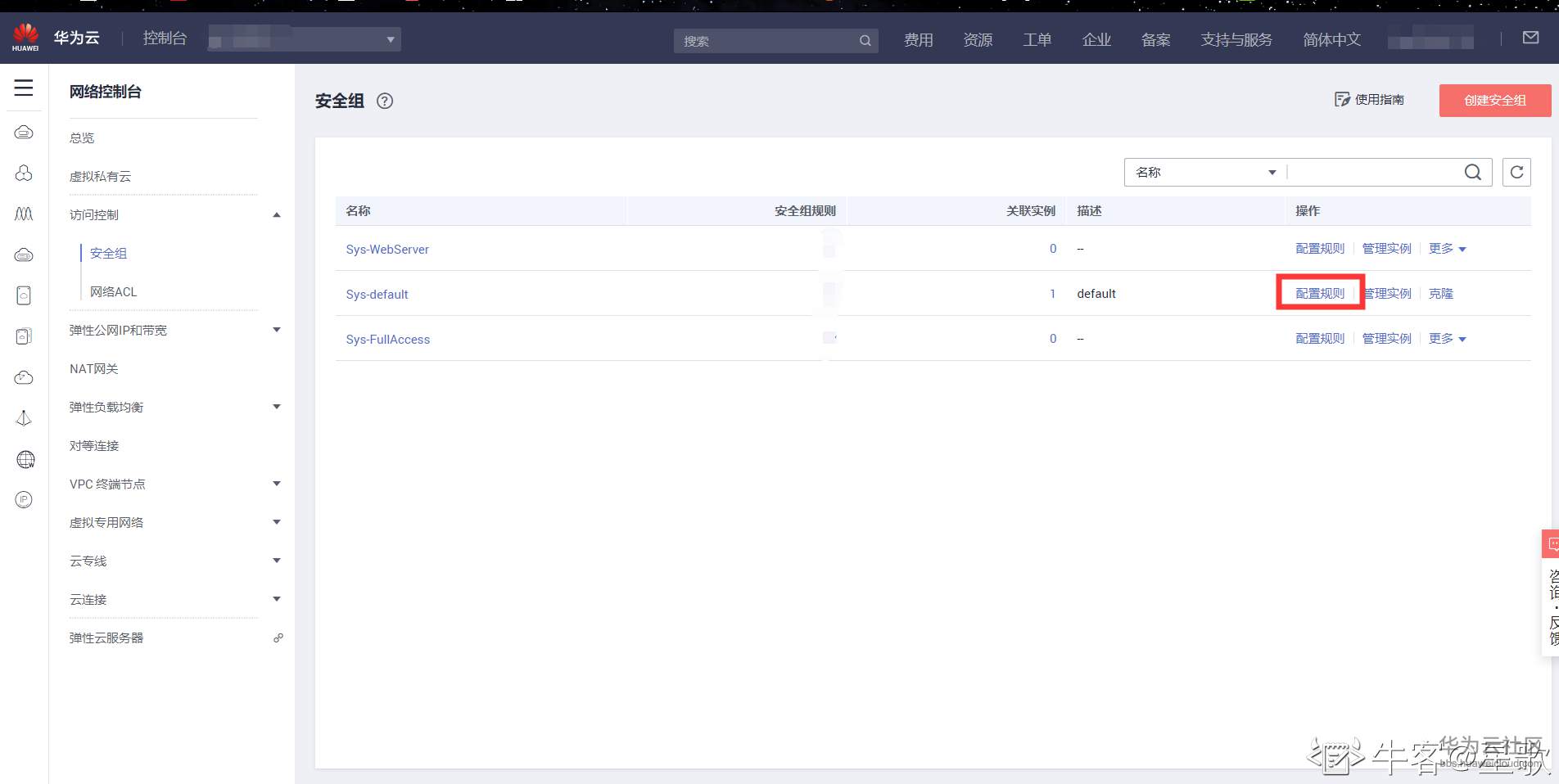Screen dimensions: 1559x784
Task: Open the 资源 top menu
Action: coord(978,40)
